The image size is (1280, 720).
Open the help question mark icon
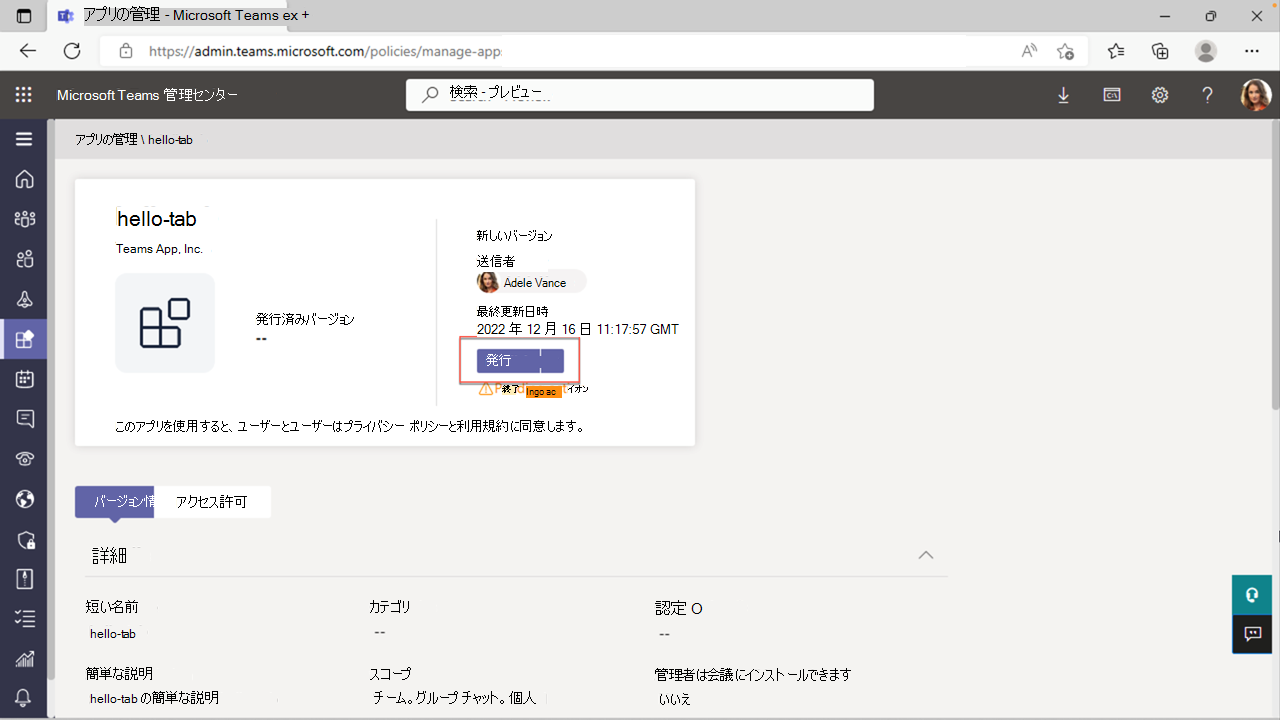click(x=1207, y=95)
